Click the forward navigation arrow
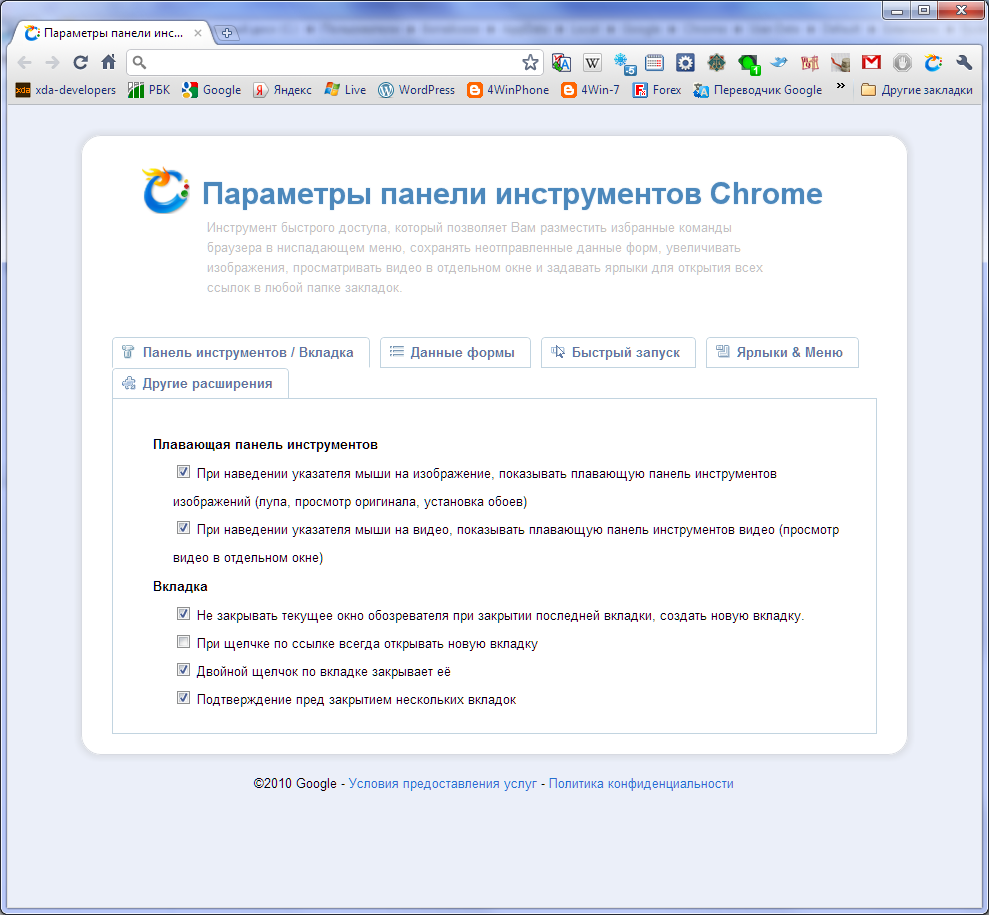The width and height of the screenshot is (989, 915). pos(52,62)
